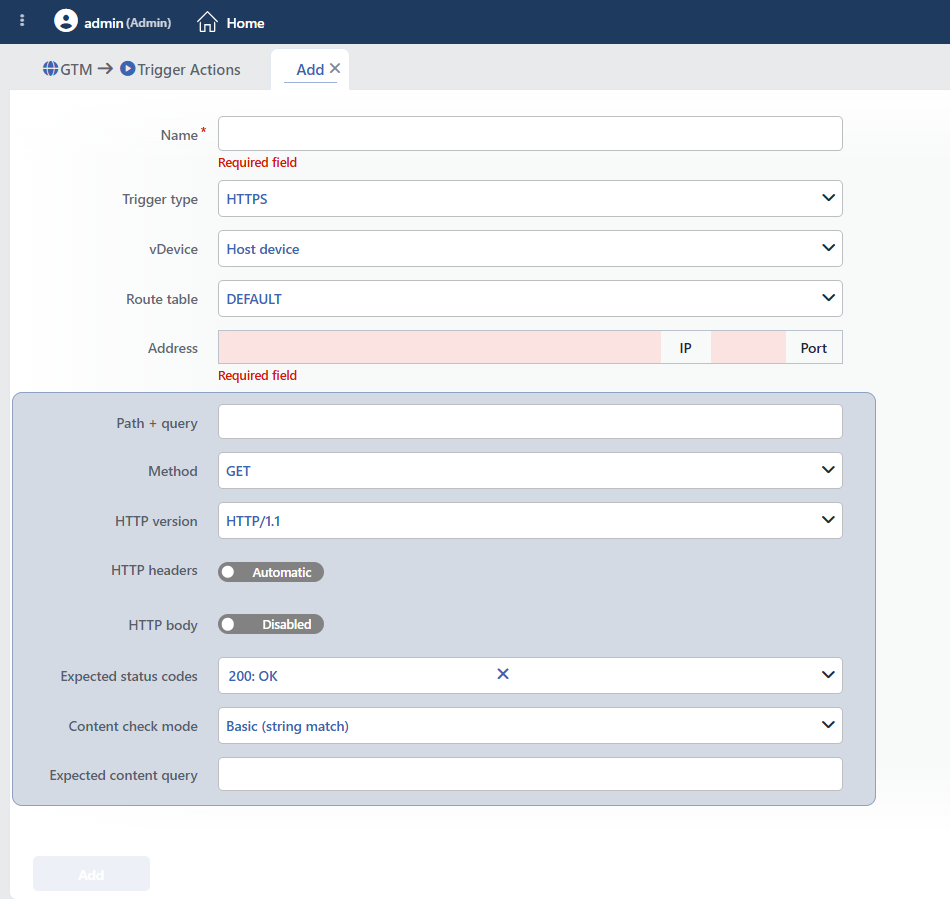Focus the Address IP input field

tap(440, 347)
